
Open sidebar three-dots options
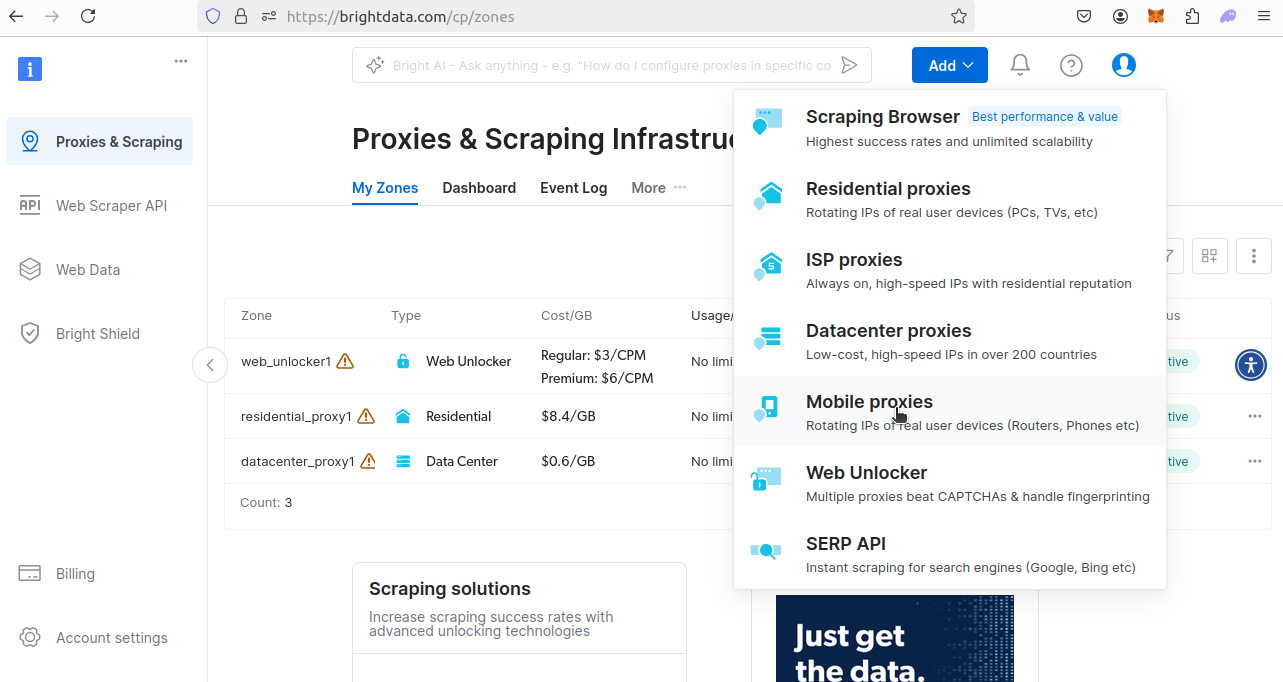click(x=181, y=61)
